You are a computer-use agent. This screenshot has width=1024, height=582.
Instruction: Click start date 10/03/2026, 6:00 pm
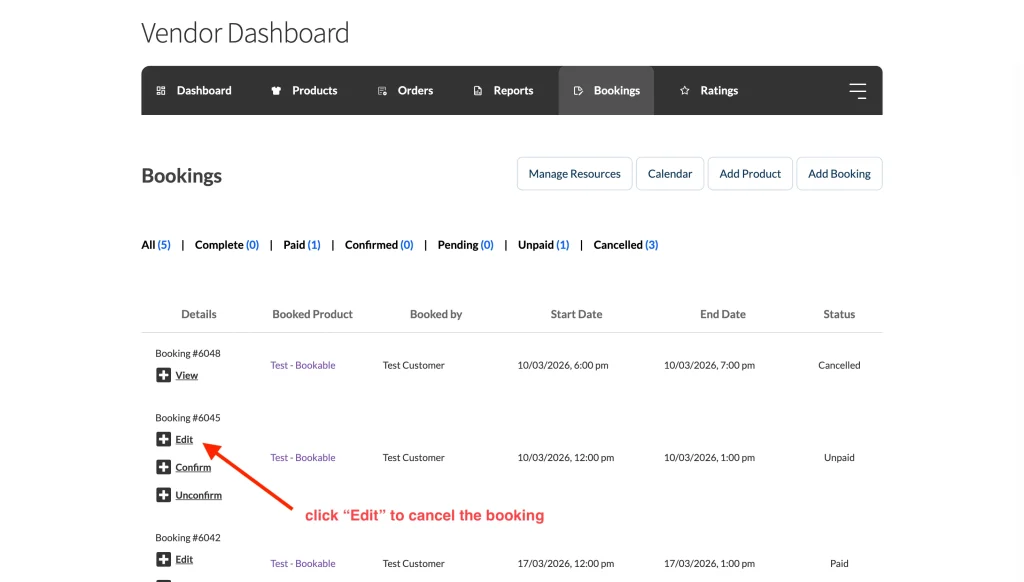pos(563,365)
